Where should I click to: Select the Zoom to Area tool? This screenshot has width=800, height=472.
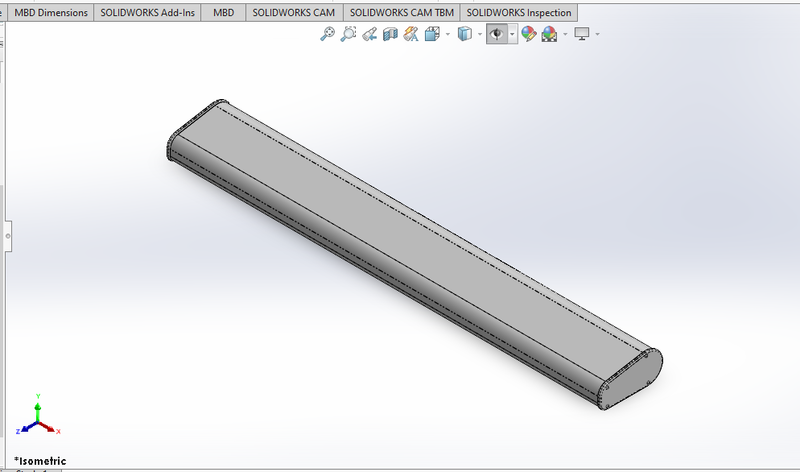349,34
